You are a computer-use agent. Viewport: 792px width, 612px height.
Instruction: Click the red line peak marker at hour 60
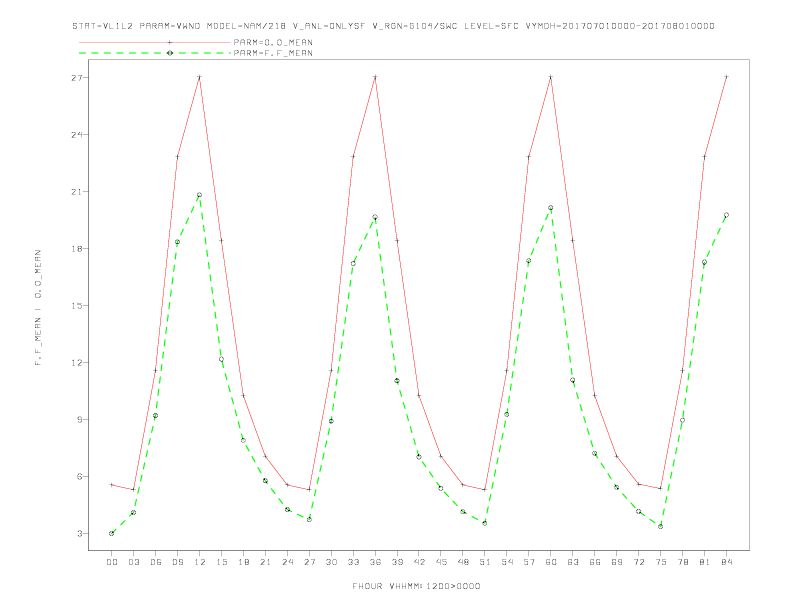coord(551,77)
